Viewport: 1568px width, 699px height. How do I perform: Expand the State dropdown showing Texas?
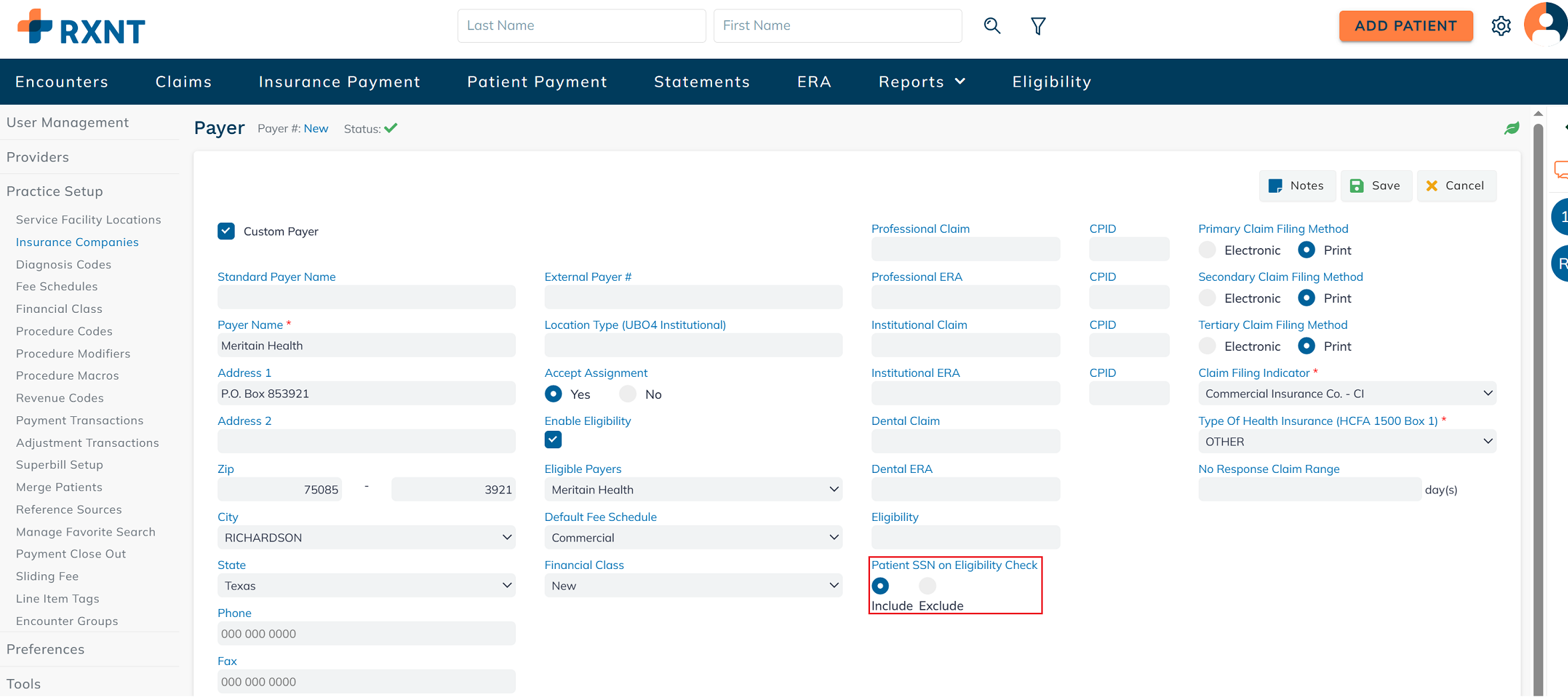(366, 586)
